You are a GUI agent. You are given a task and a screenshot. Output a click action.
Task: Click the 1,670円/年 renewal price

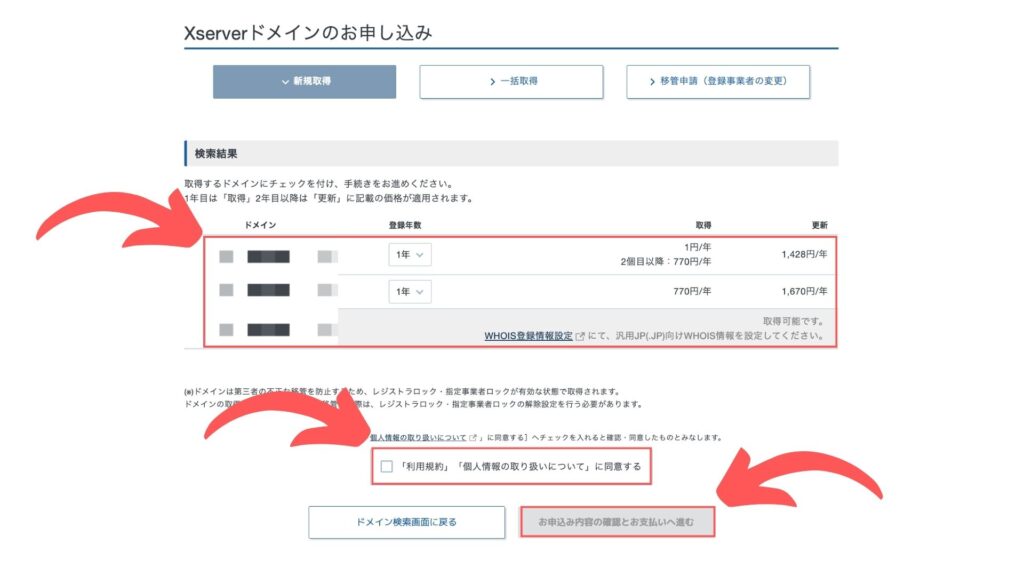pyautogui.click(x=804, y=291)
